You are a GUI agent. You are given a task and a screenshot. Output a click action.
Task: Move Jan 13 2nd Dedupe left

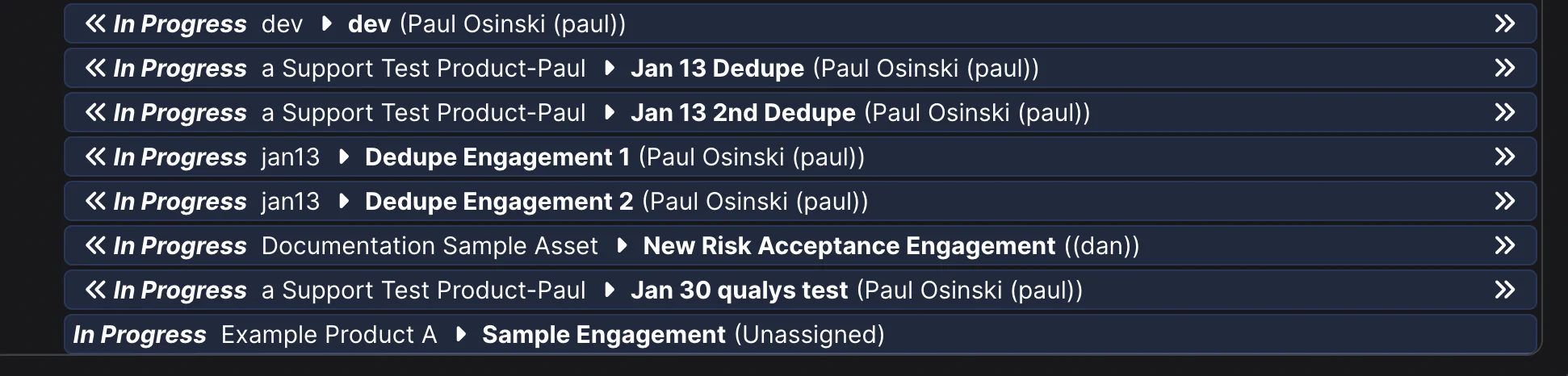pos(95,113)
